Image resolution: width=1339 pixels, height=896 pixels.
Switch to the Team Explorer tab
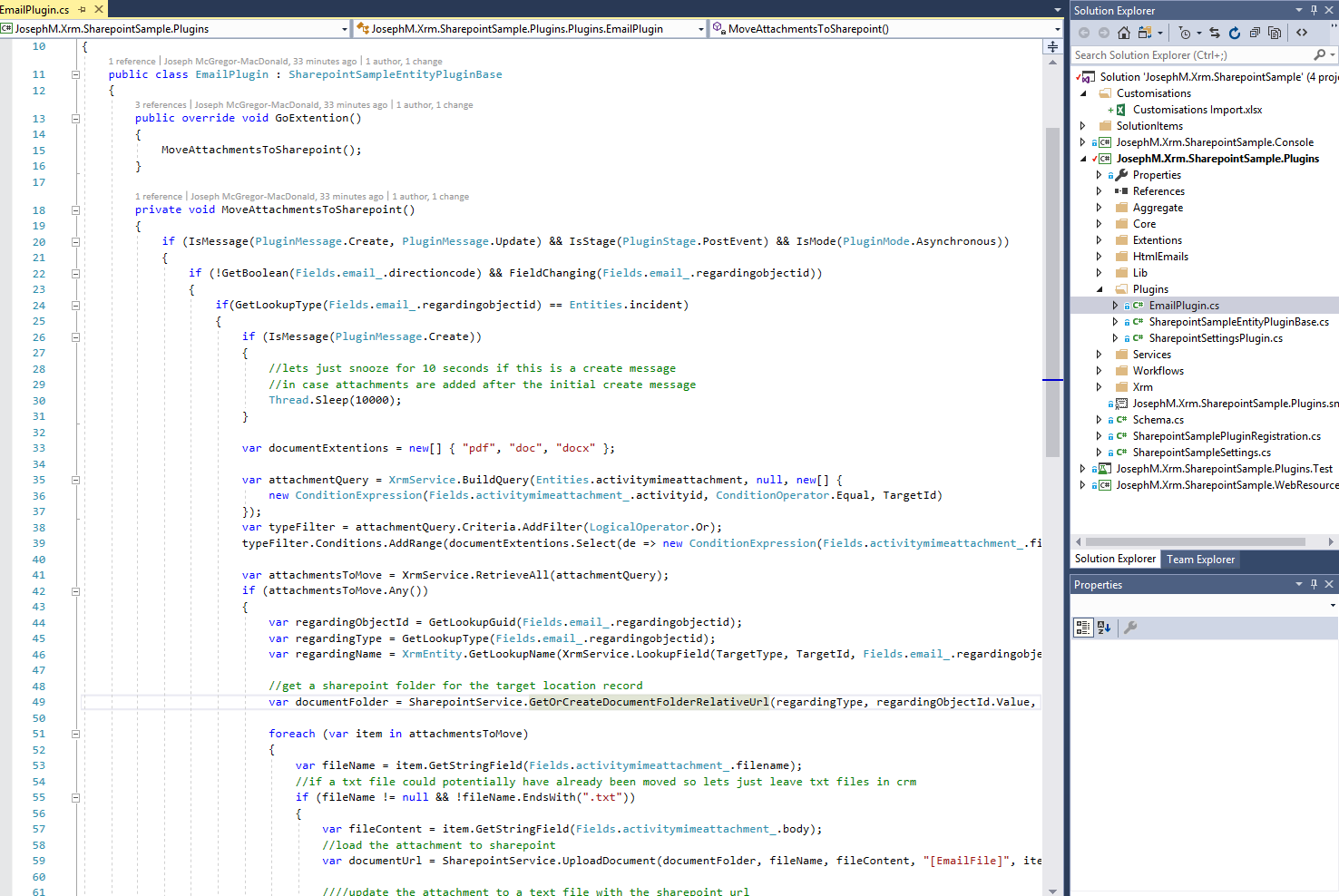point(1200,560)
